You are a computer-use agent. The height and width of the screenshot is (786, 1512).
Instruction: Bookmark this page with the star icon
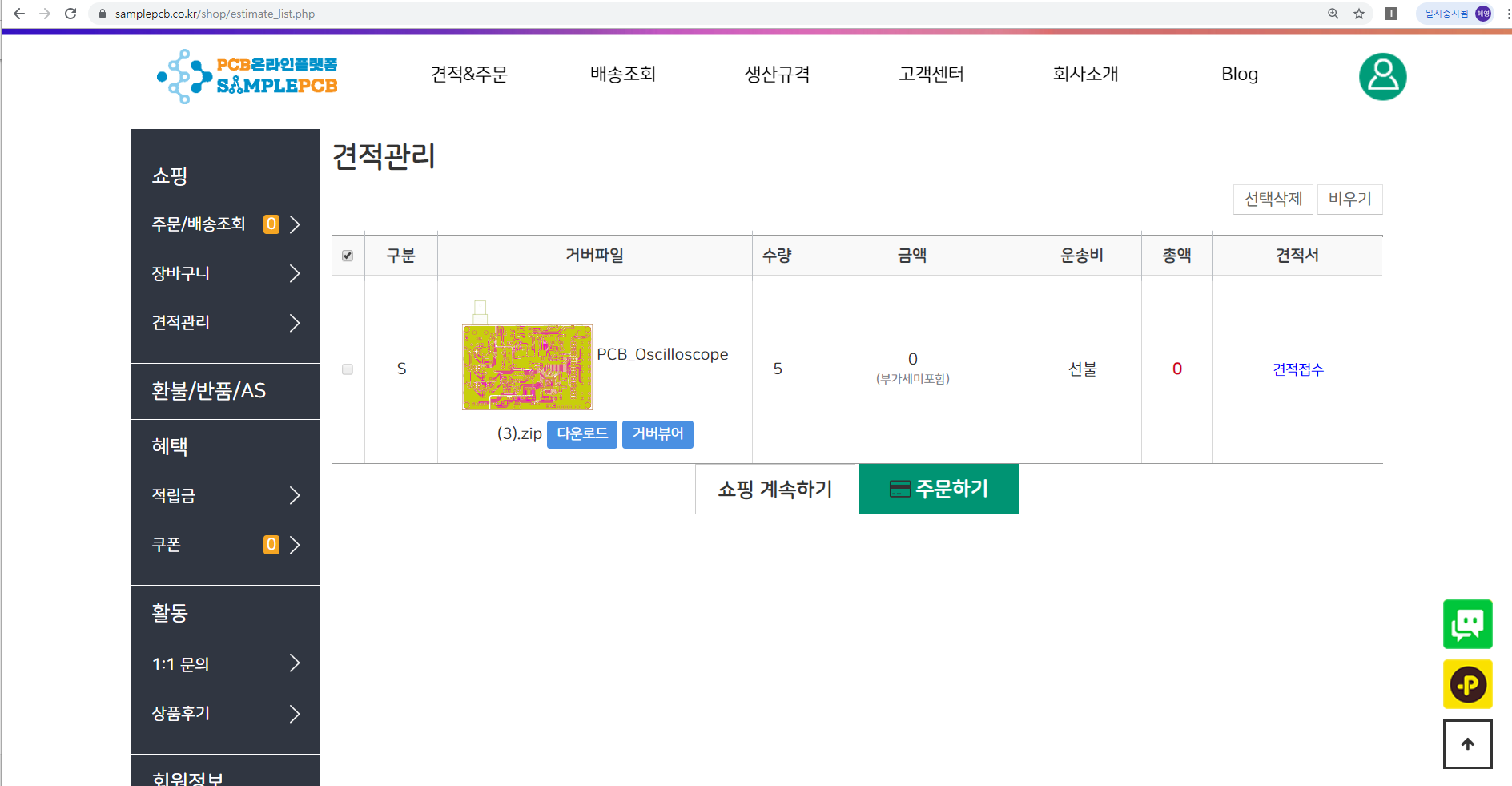pyautogui.click(x=1359, y=14)
